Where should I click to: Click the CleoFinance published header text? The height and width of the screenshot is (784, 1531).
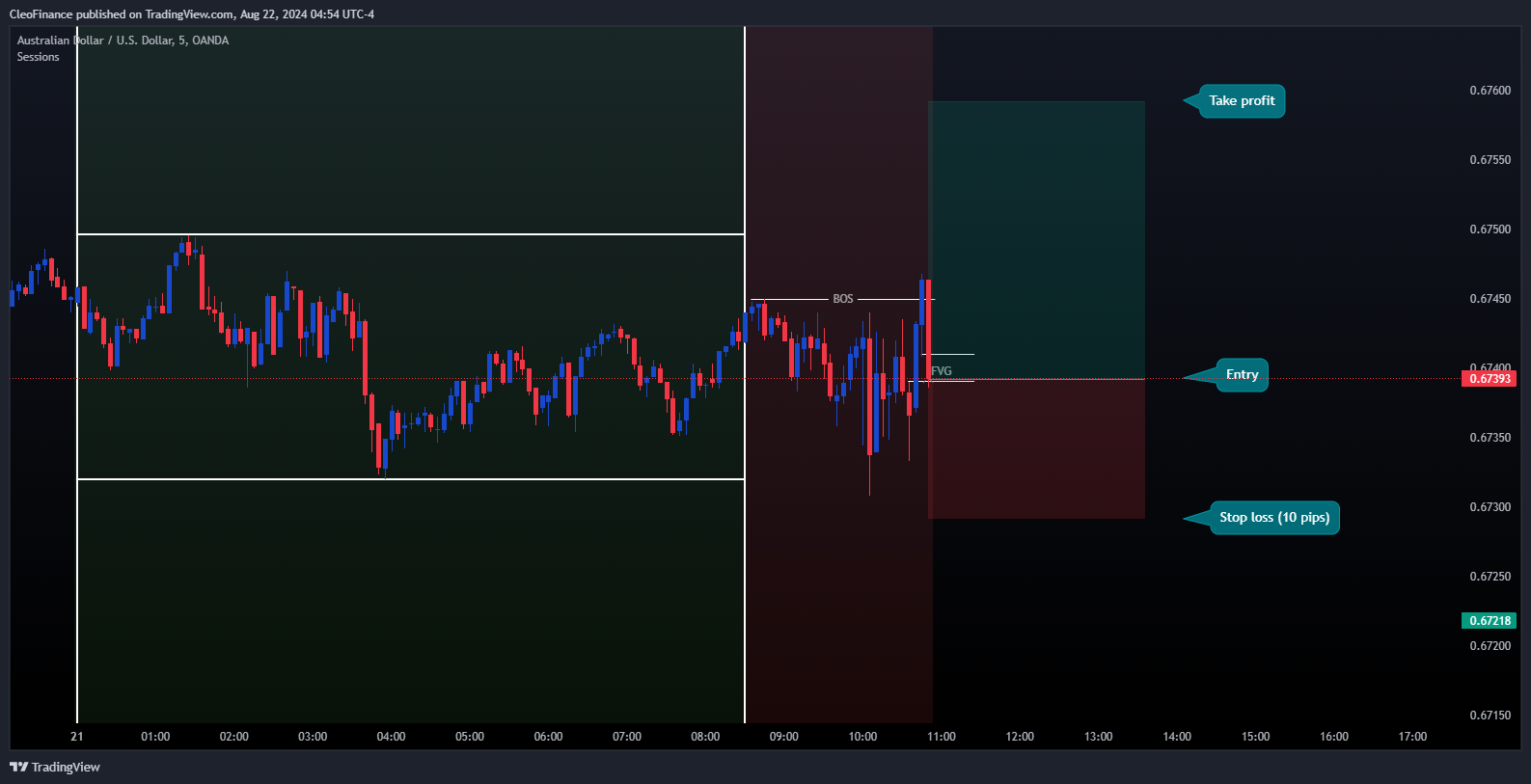point(191,14)
